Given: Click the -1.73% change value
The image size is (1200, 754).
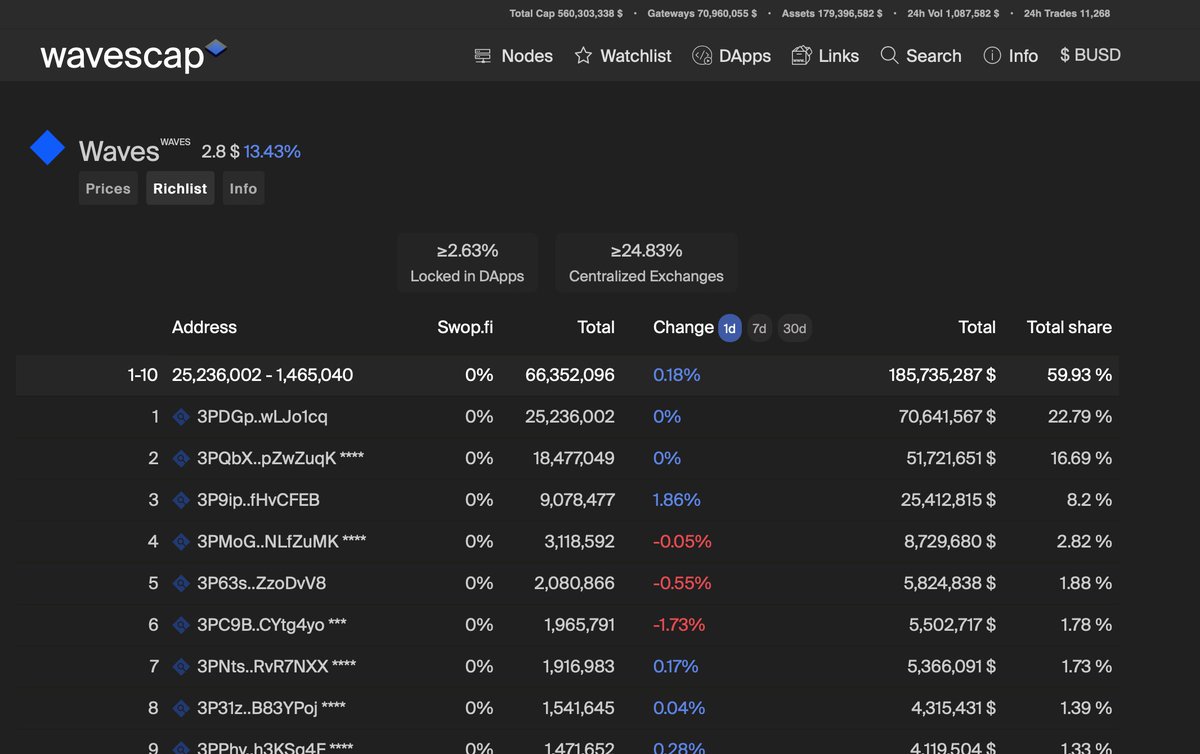Looking at the screenshot, I should 679,625.
